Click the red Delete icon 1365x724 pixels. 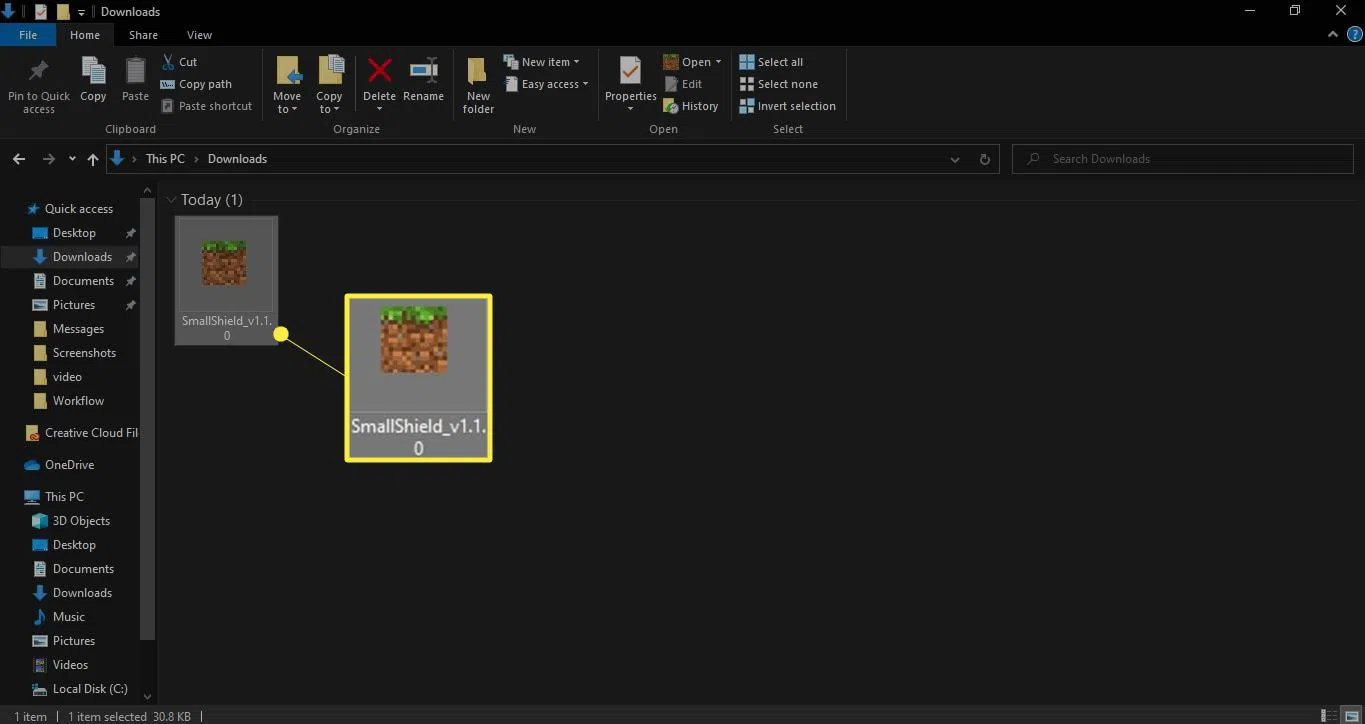point(379,72)
